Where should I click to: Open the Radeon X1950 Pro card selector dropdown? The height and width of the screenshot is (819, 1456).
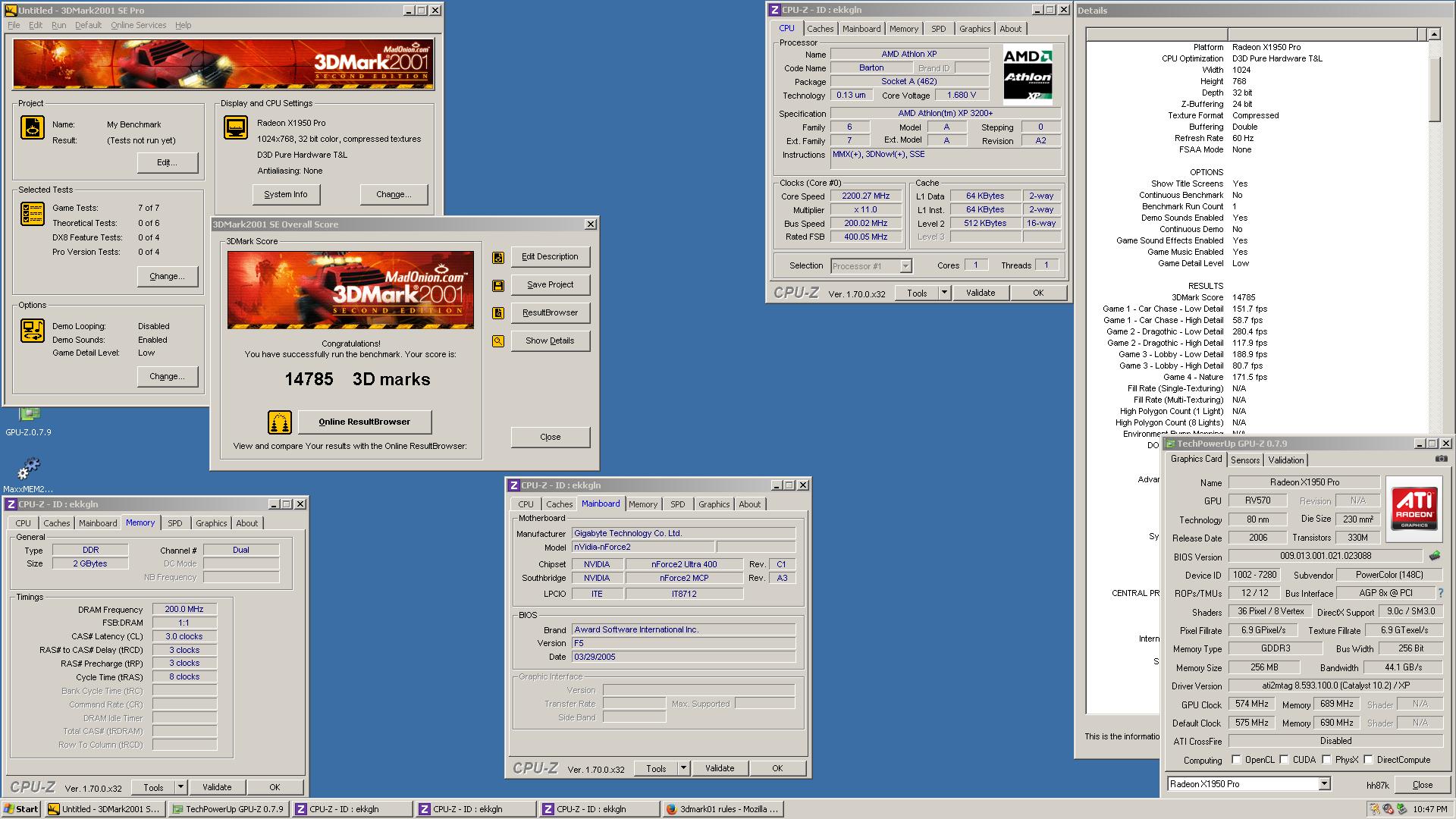click(x=1324, y=784)
